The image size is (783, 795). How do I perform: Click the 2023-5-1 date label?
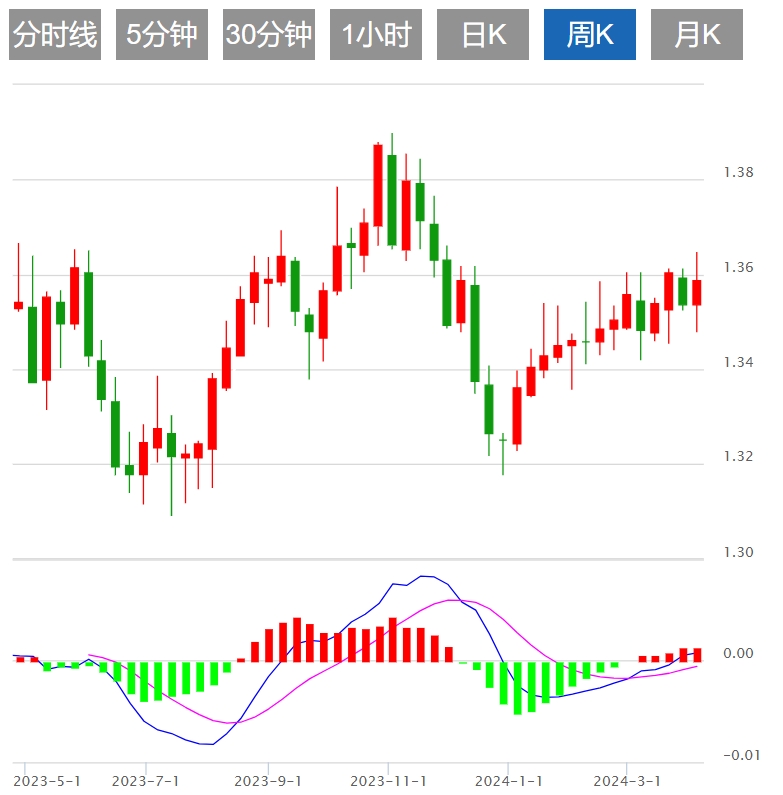tap(47, 781)
